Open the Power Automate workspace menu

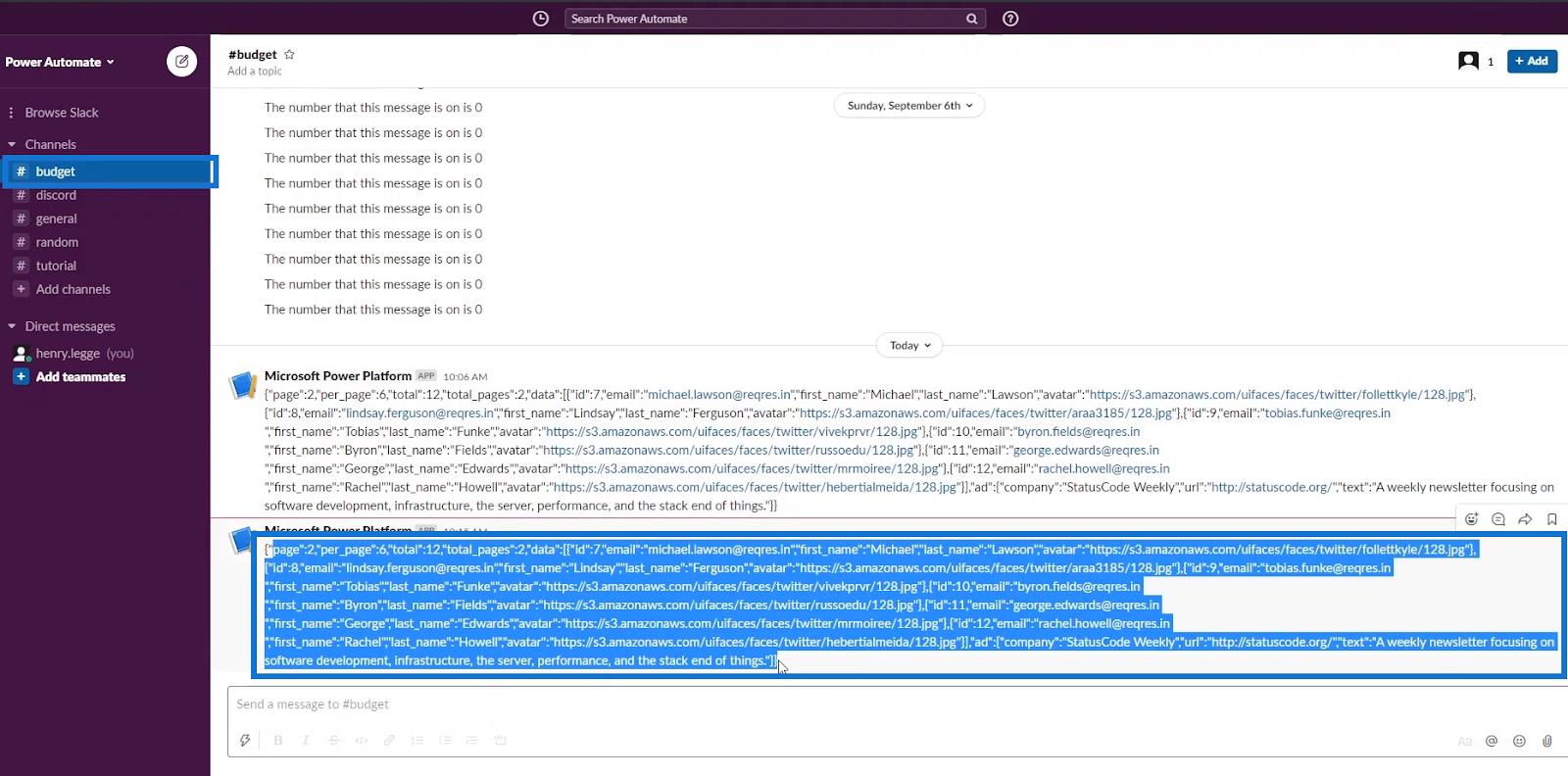(x=60, y=62)
